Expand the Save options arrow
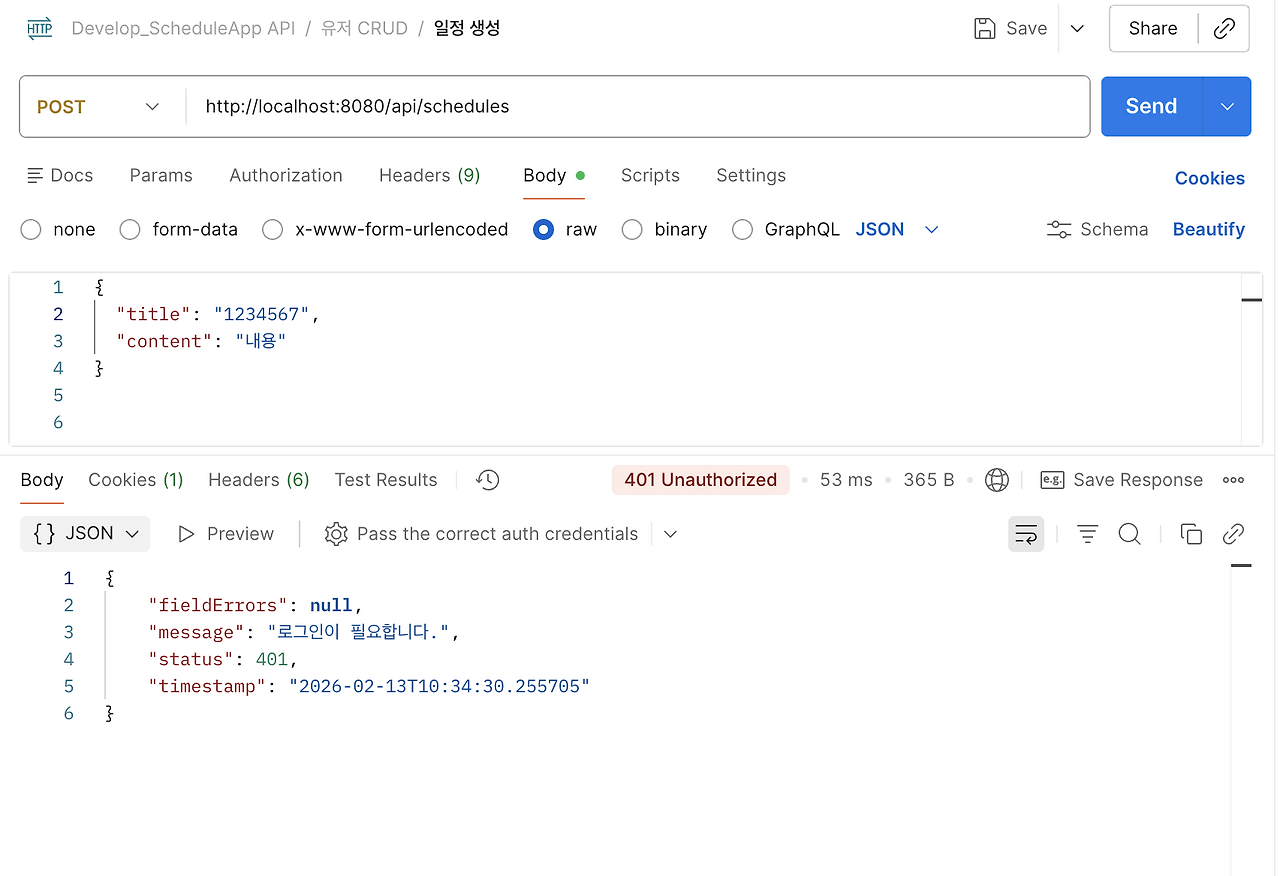Screen dimensions: 1280x876 pyautogui.click(x=1077, y=28)
